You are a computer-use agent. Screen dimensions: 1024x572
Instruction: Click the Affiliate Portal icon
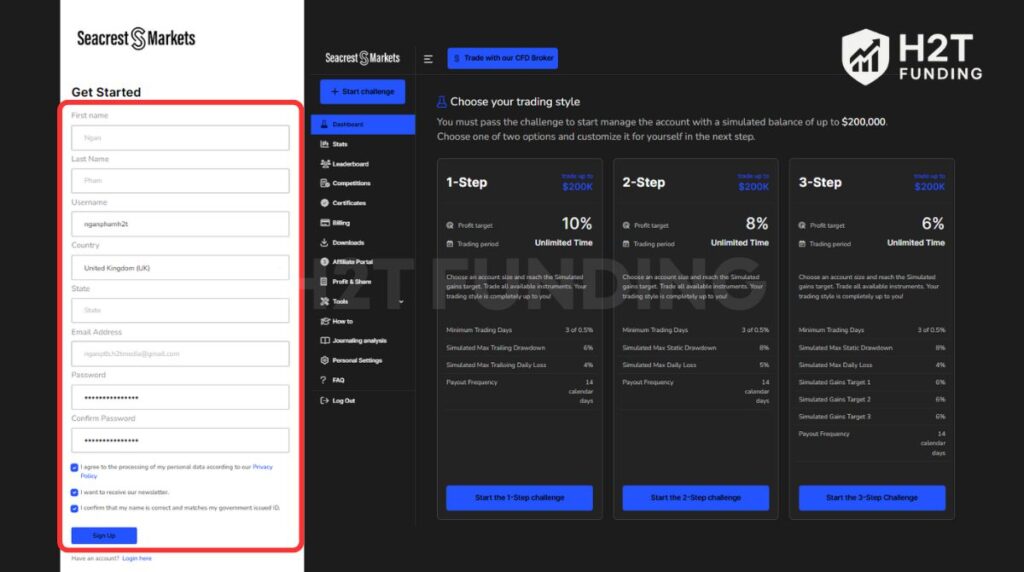coord(325,262)
